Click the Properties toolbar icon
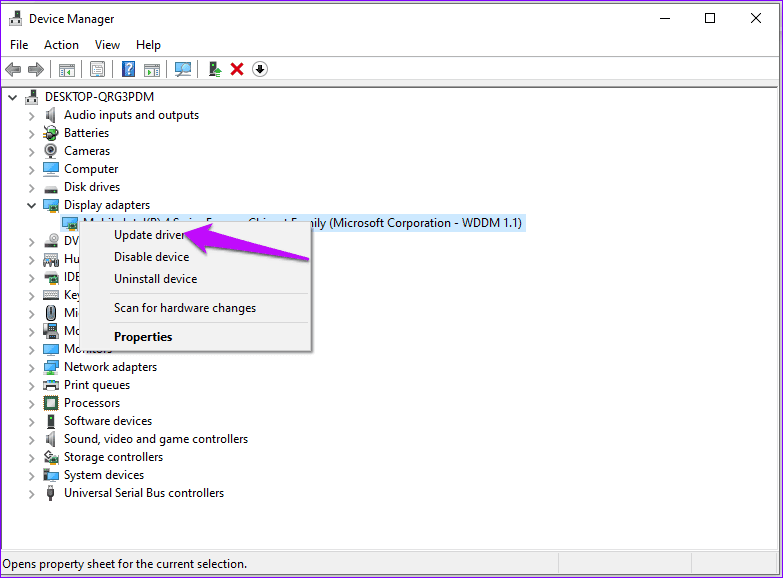The image size is (783, 578). coord(97,69)
